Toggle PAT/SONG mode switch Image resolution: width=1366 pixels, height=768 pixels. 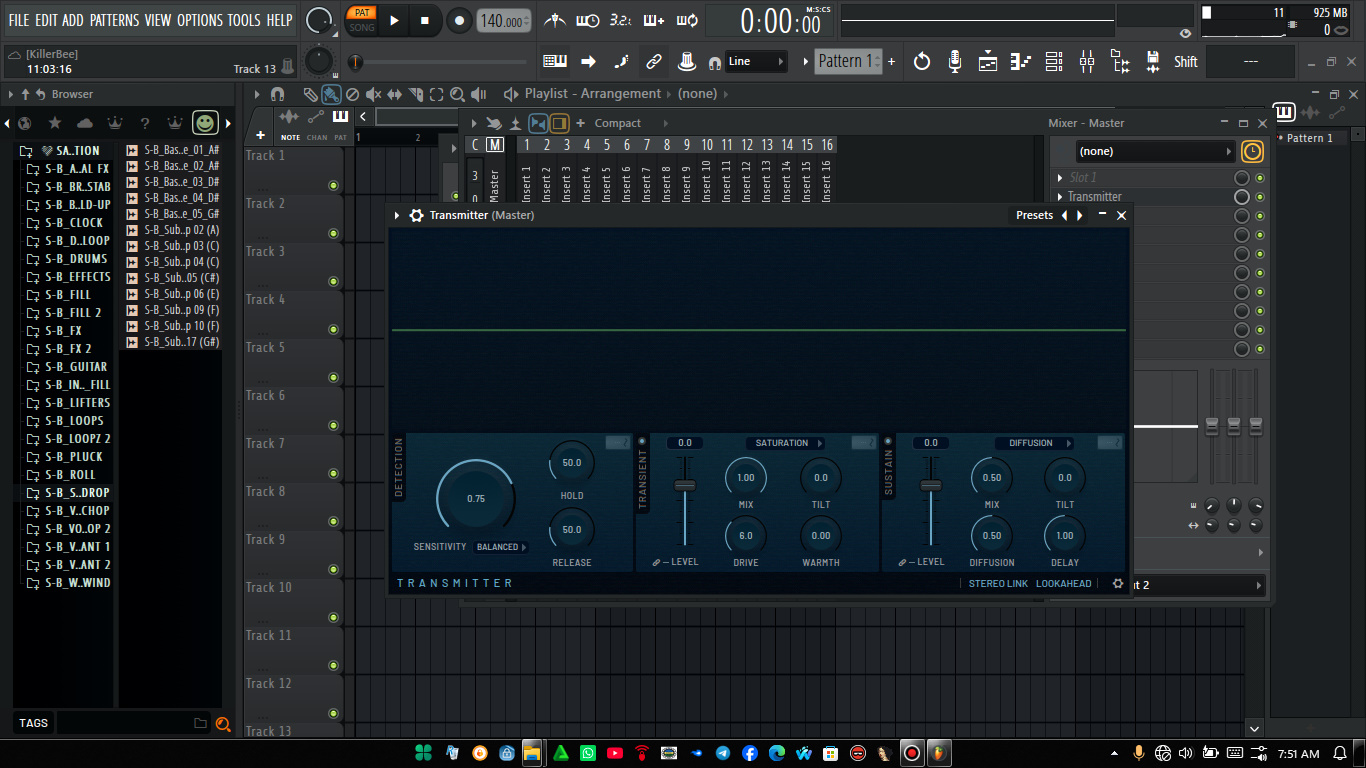coord(361,20)
